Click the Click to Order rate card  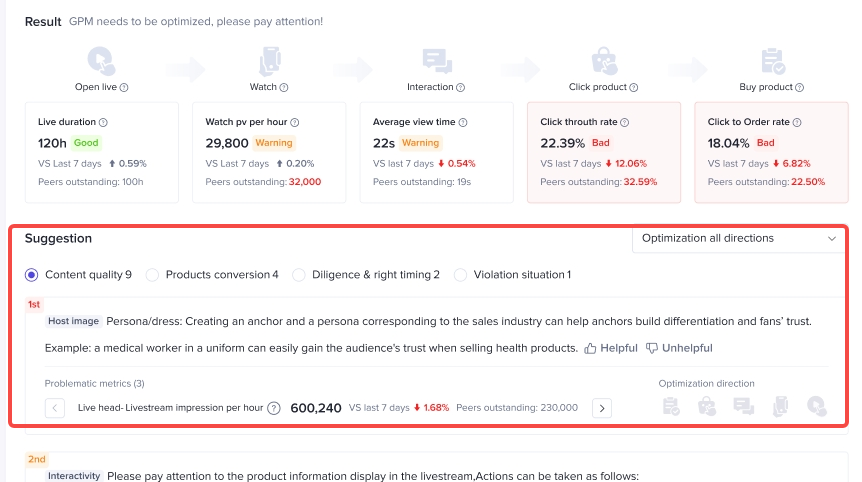770,152
